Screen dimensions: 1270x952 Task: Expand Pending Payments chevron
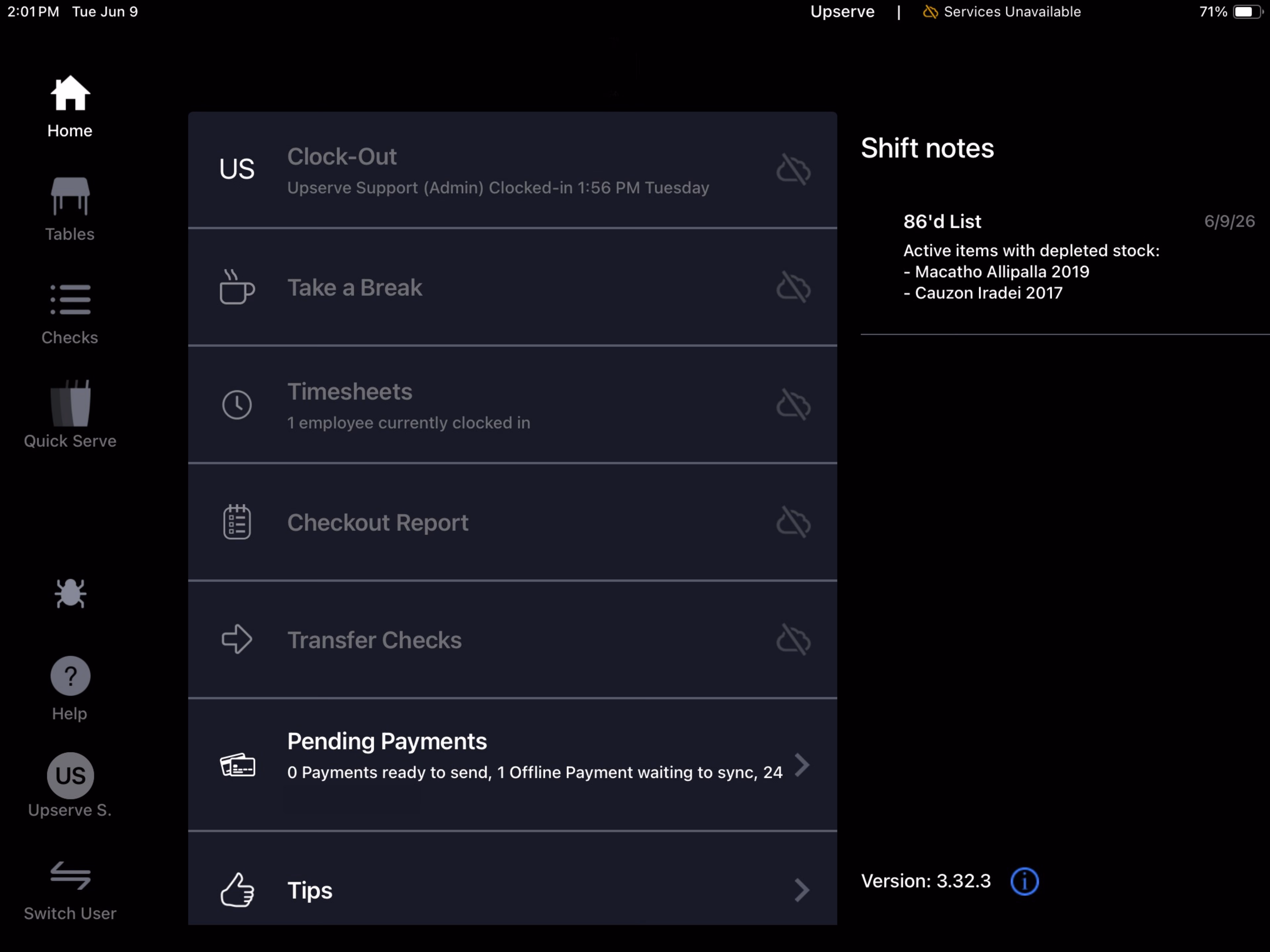click(x=802, y=764)
